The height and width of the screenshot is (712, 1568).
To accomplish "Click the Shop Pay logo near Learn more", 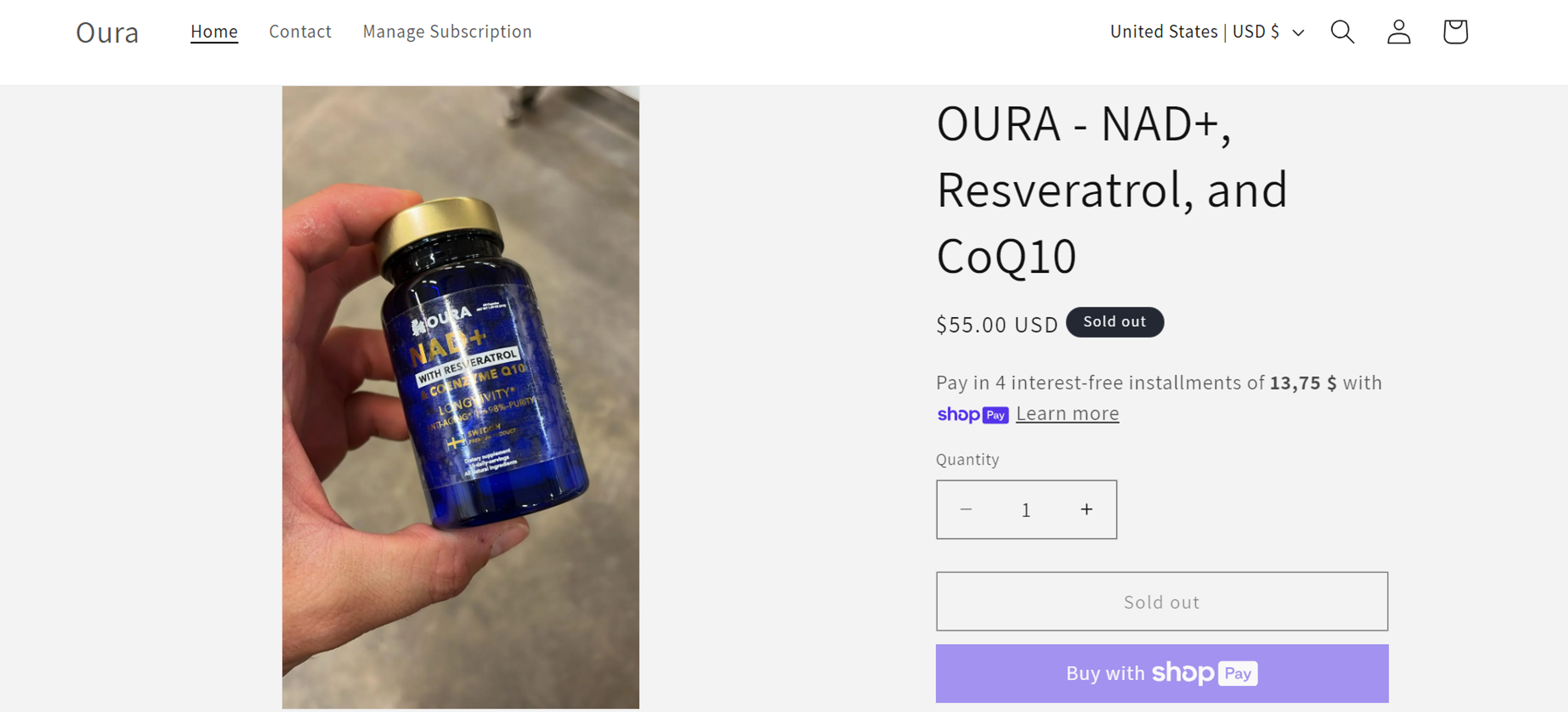I will [973, 414].
